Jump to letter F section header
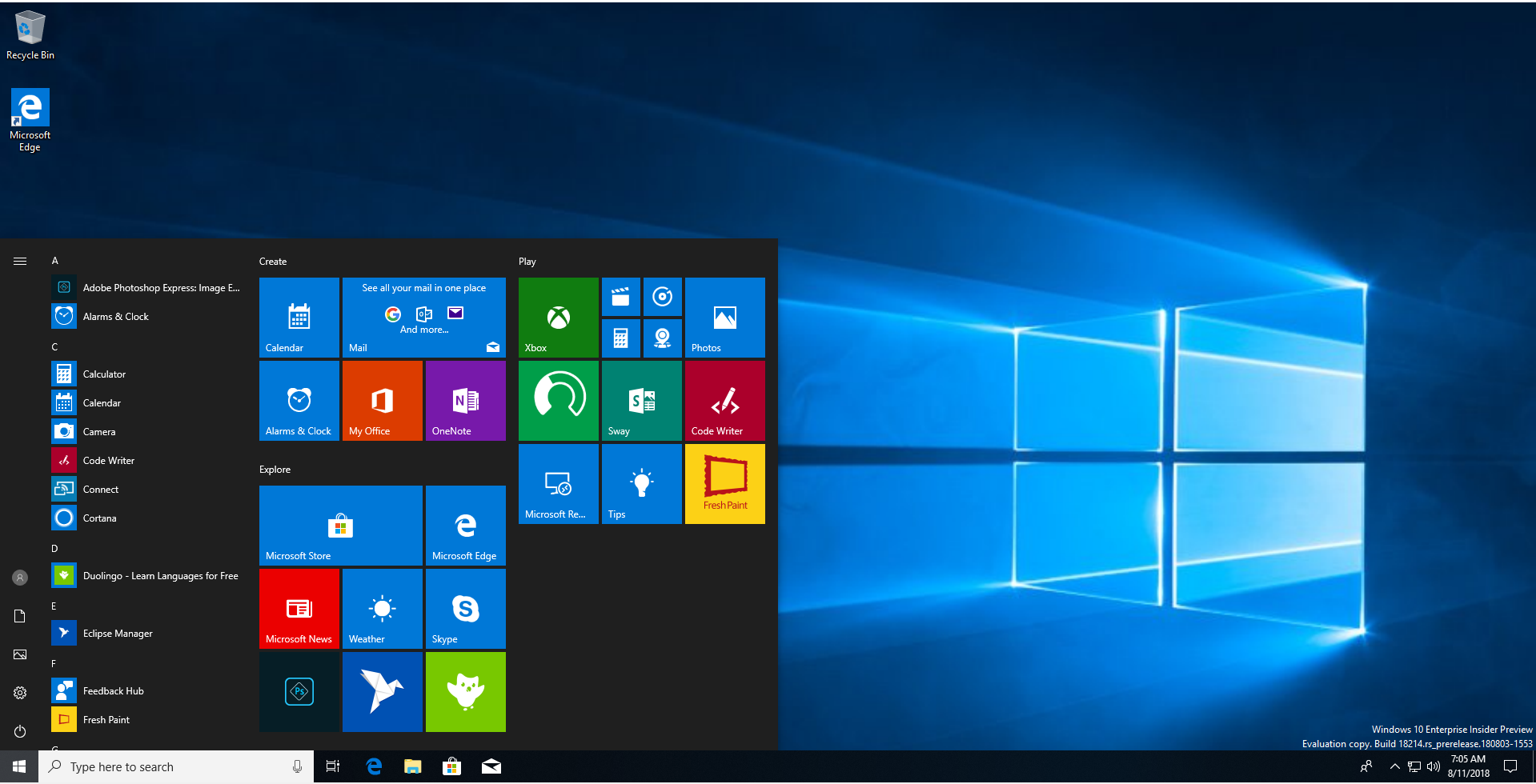The image size is (1536, 784). click(54, 664)
